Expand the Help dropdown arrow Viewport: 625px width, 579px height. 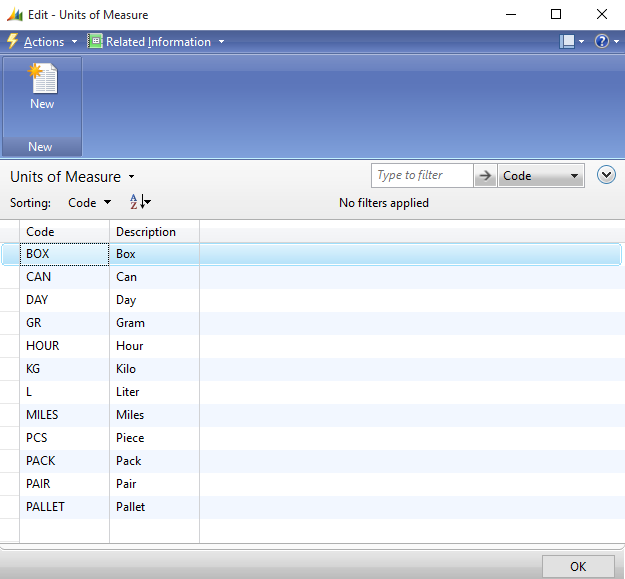click(616, 41)
